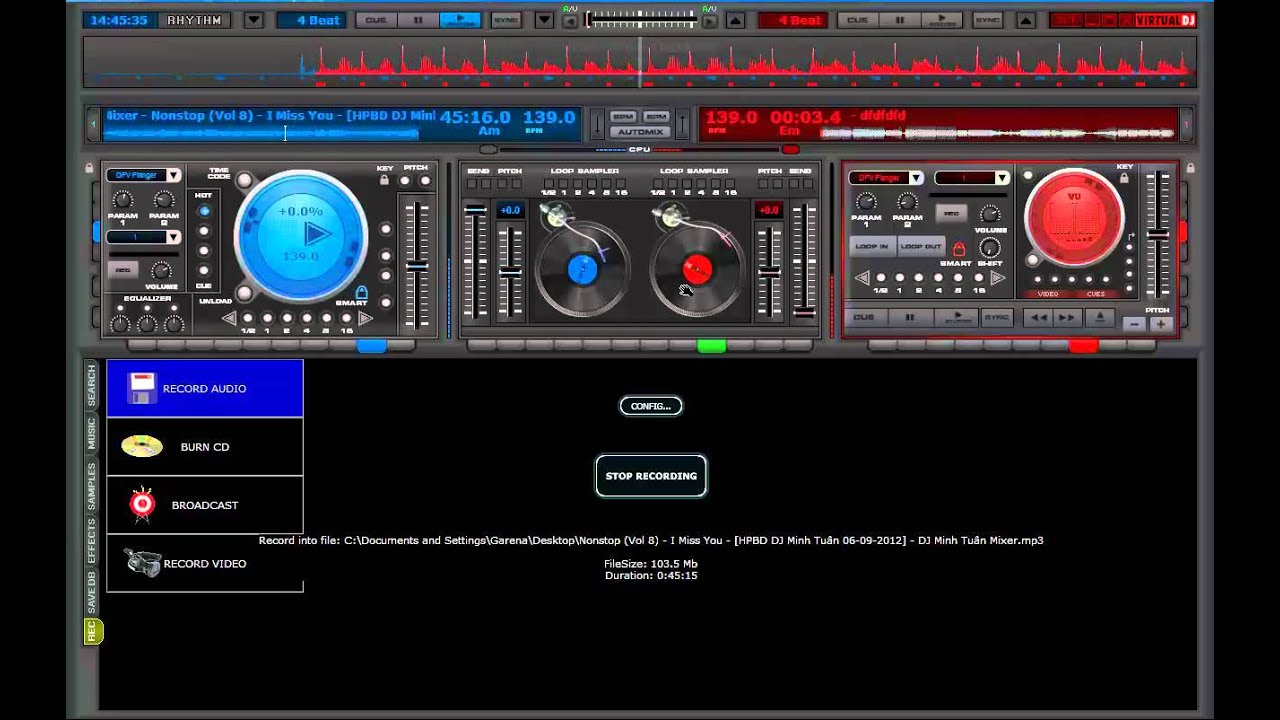Screen dimensions: 1280x720
Task: Click the red vinyl turntable in mixer
Action: [697, 268]
